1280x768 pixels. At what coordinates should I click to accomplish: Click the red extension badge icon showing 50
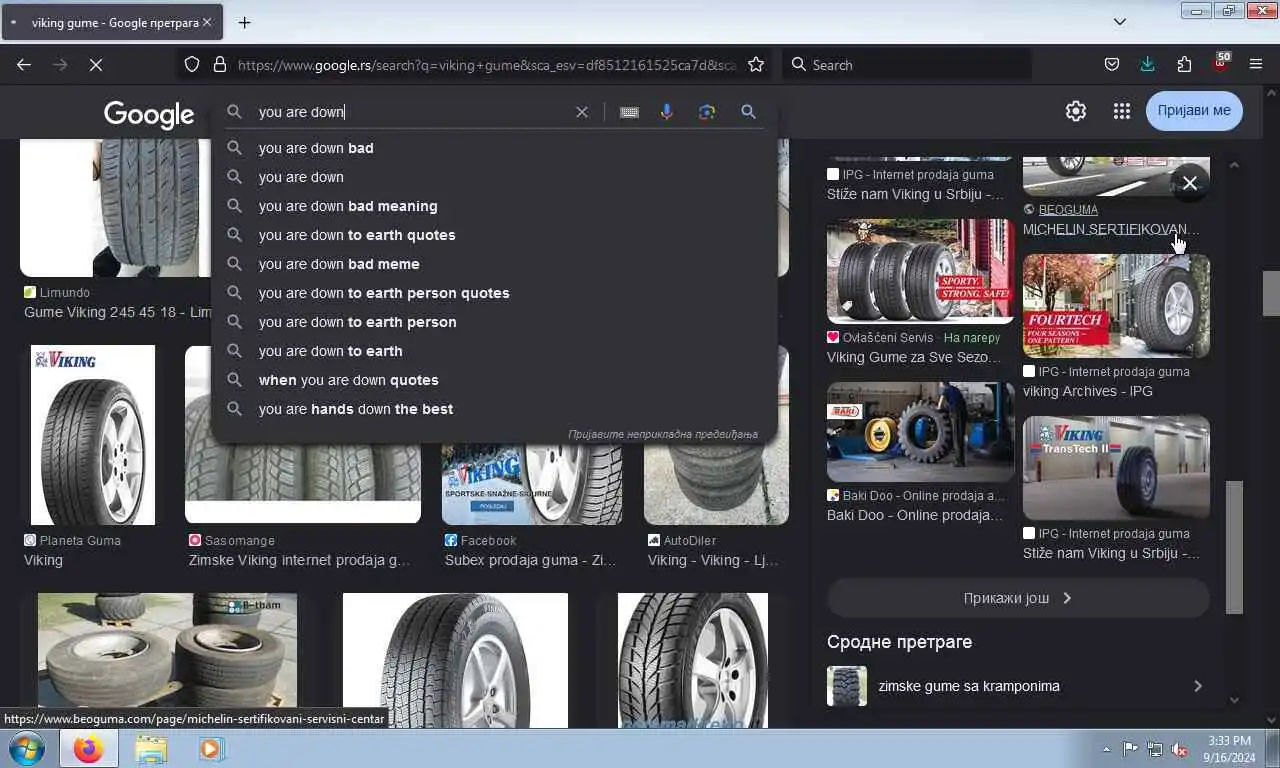click(1220, 62)
